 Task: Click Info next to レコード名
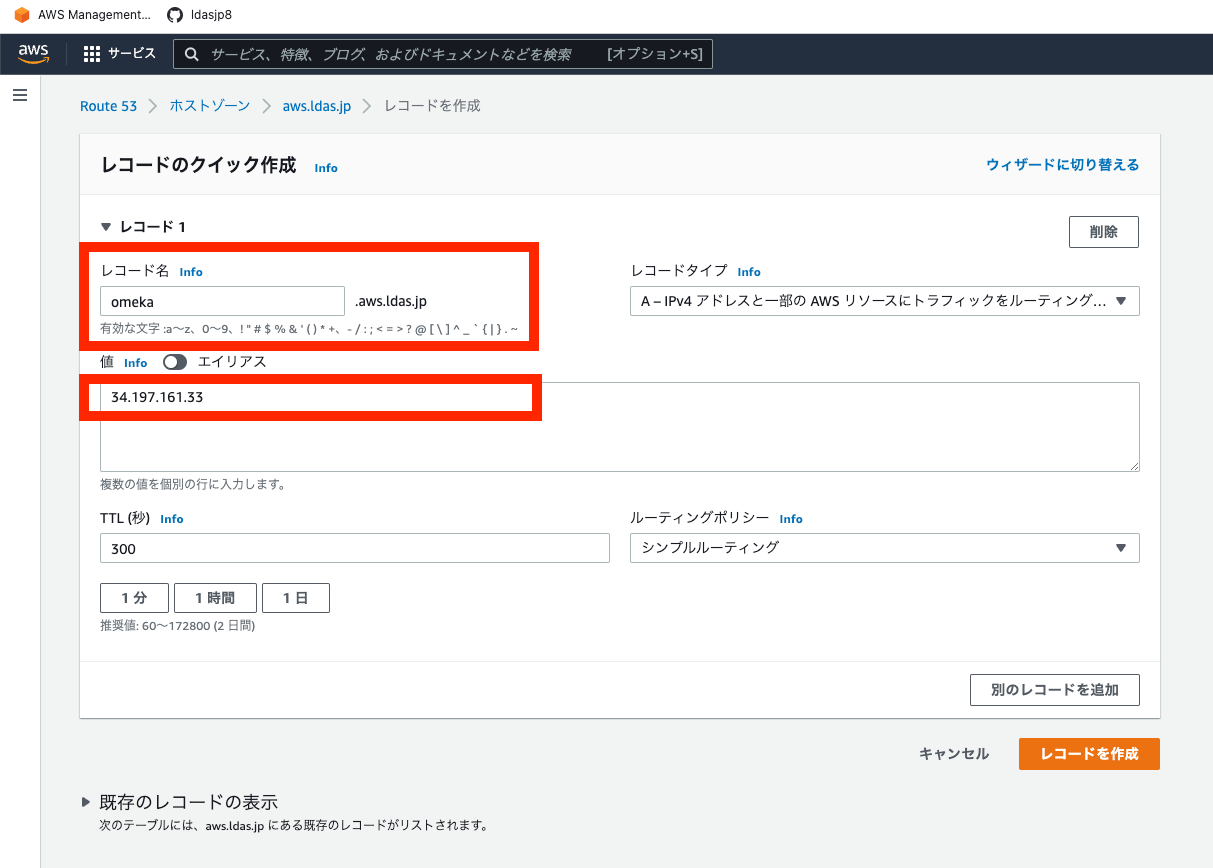(191, 272)
